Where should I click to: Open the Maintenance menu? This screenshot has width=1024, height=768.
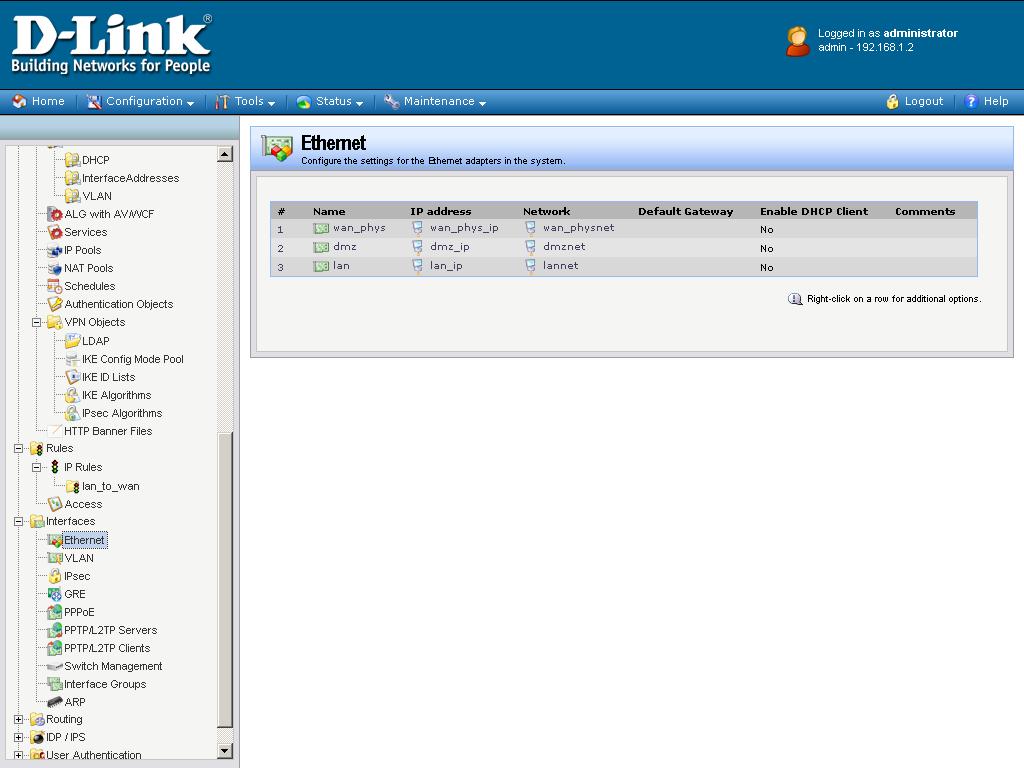tap(438, 101)
